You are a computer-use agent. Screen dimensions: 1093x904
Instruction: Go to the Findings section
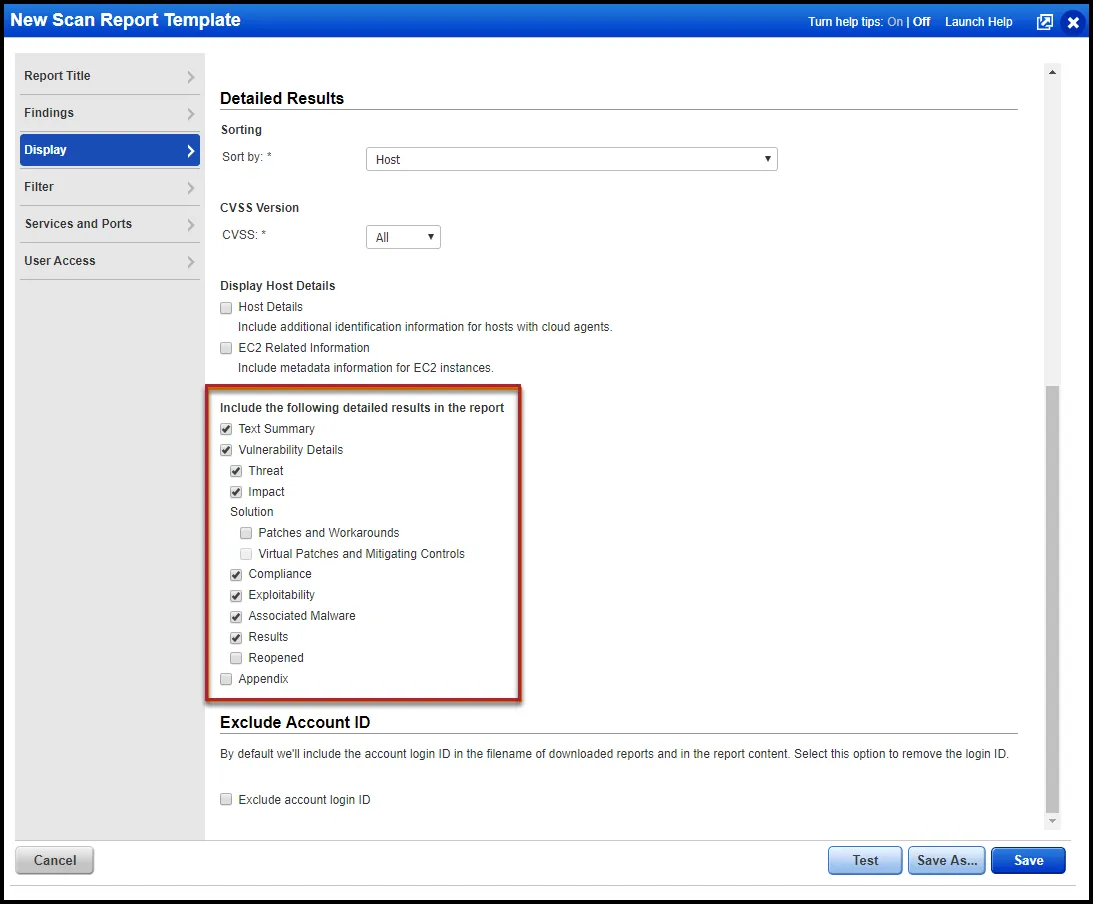coord(109,113)
